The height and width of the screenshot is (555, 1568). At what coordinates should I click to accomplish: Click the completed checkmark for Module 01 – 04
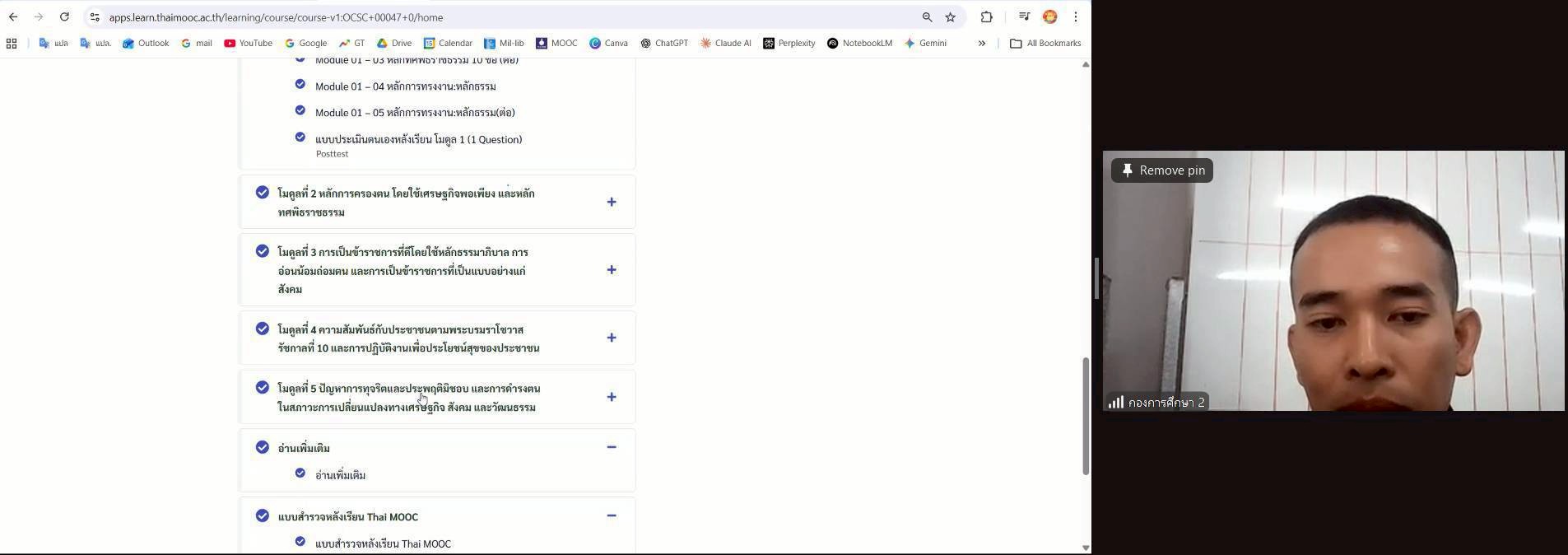point(300,84)
